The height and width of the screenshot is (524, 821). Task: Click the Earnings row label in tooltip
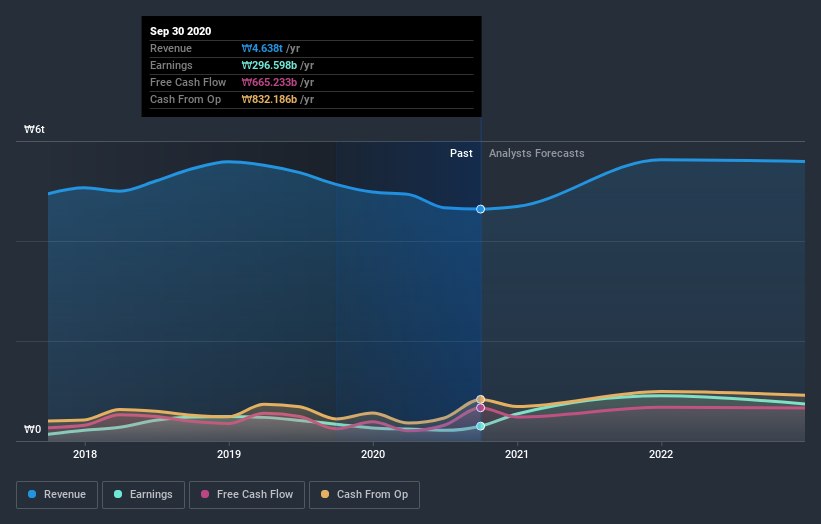point(171,65)
